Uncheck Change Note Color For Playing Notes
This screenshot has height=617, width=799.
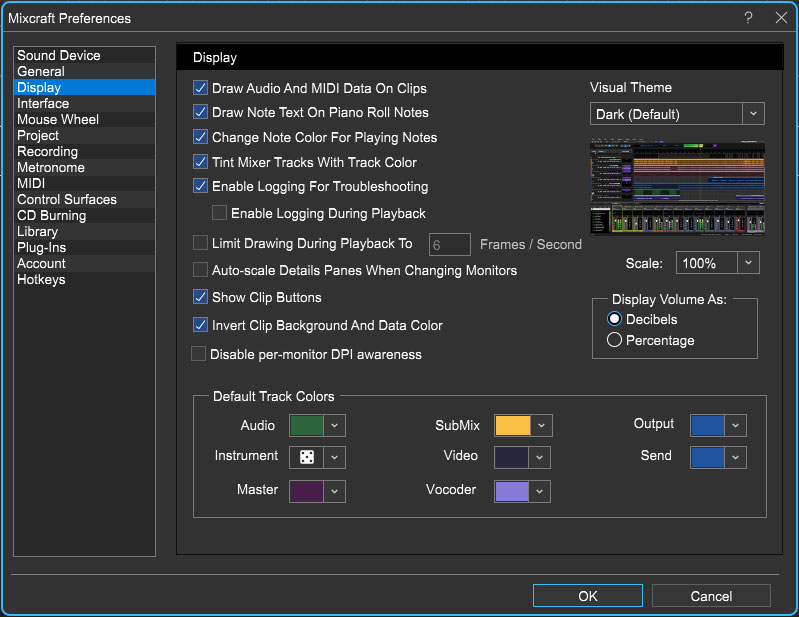(x=200, y=137)
